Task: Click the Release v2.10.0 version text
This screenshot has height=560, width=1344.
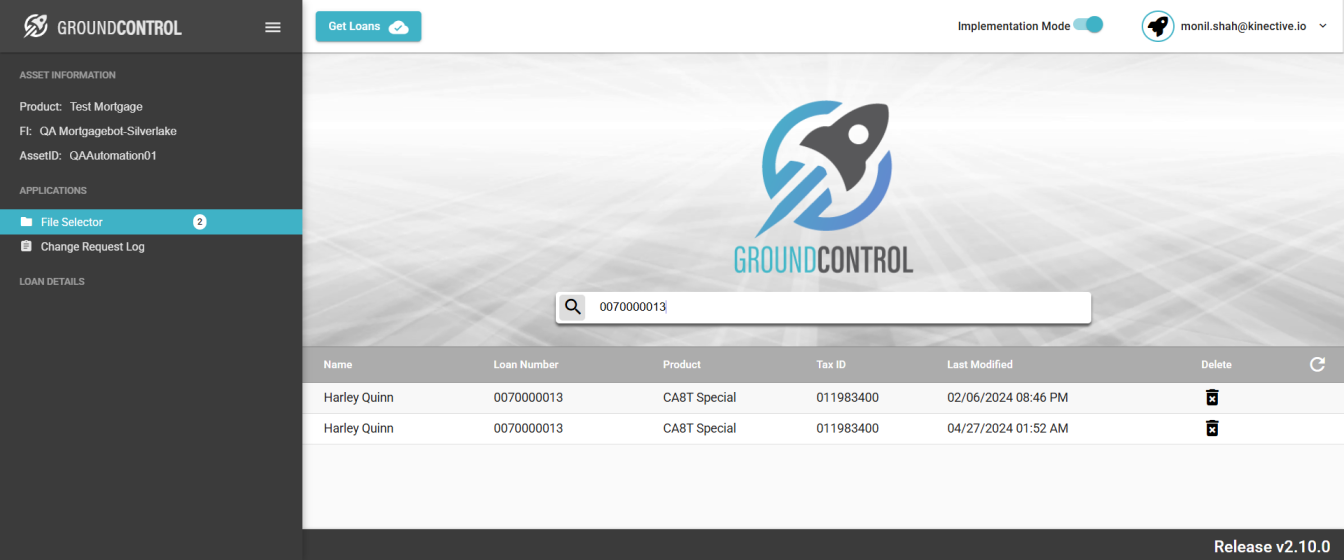Action: pyautogui.click(x=1272, y=546)
